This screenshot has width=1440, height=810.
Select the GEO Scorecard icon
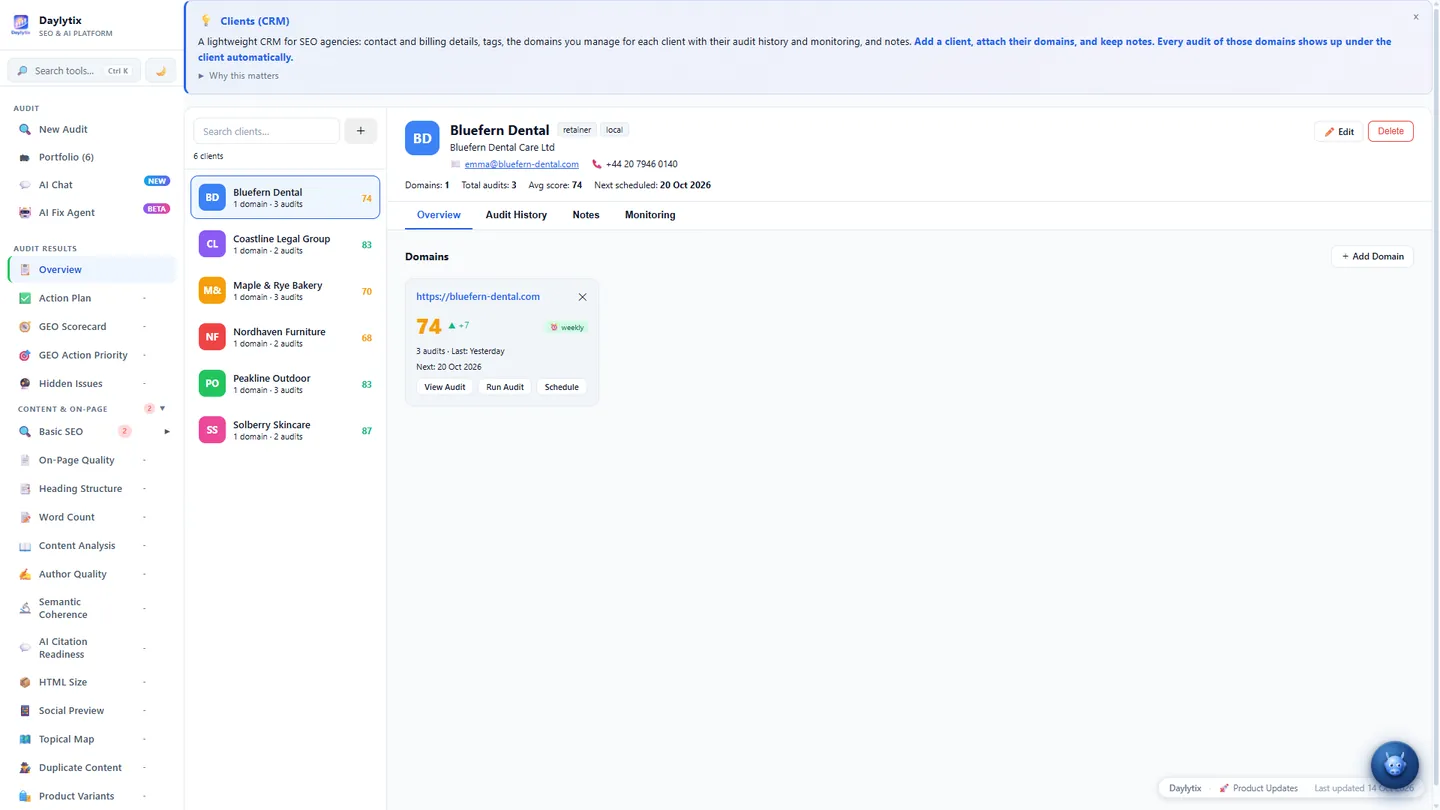coord(25,327)
